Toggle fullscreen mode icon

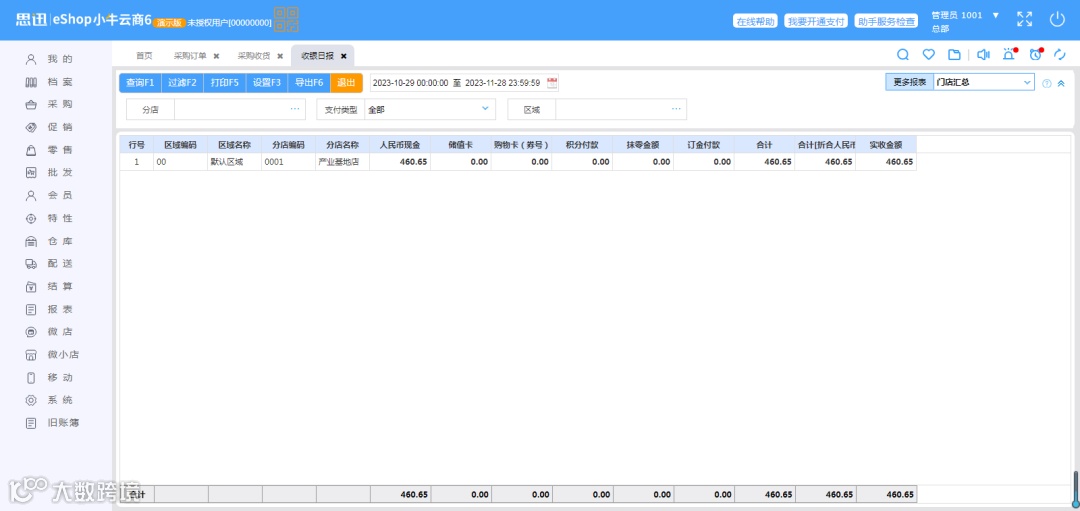click(1025, 19)
